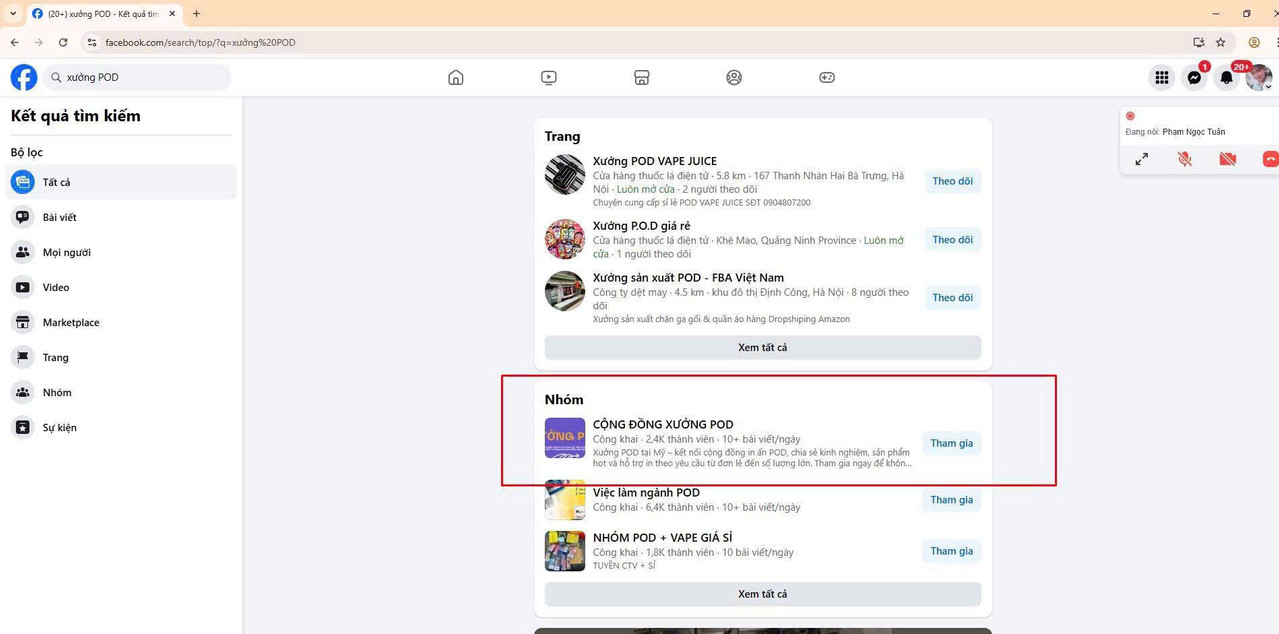The width and height of the screenshot is (1279, 634).
Task: Select the Marketplace filter in sidebar
Action: 122,322
